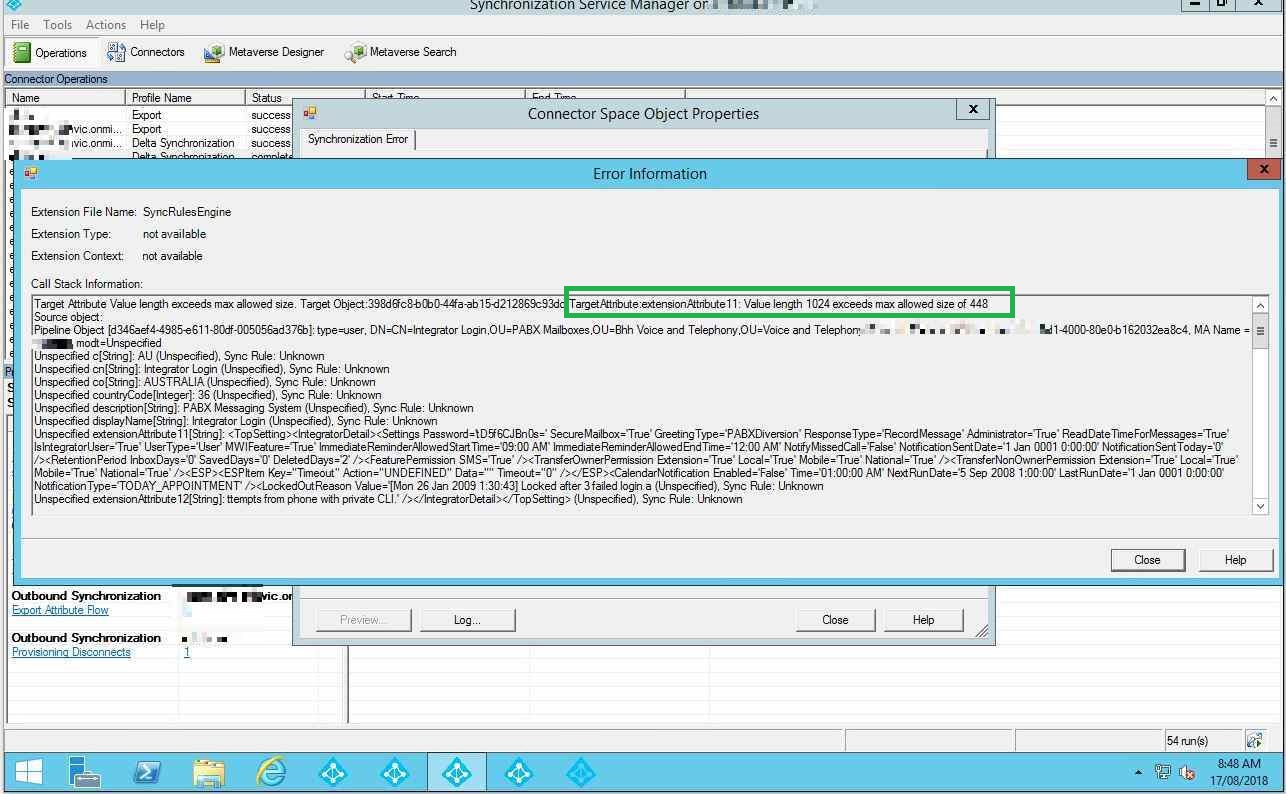Sort by the Profile Name column header
The image size is (1286, 794).
[x=186, y=98]
